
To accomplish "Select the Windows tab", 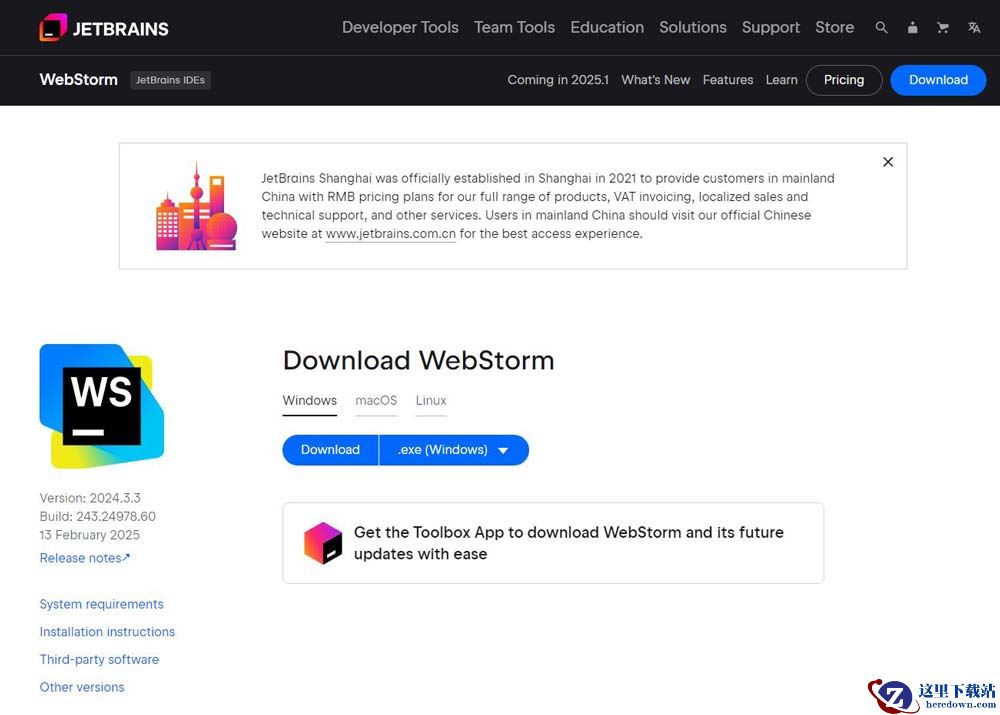I will (309, 401).
